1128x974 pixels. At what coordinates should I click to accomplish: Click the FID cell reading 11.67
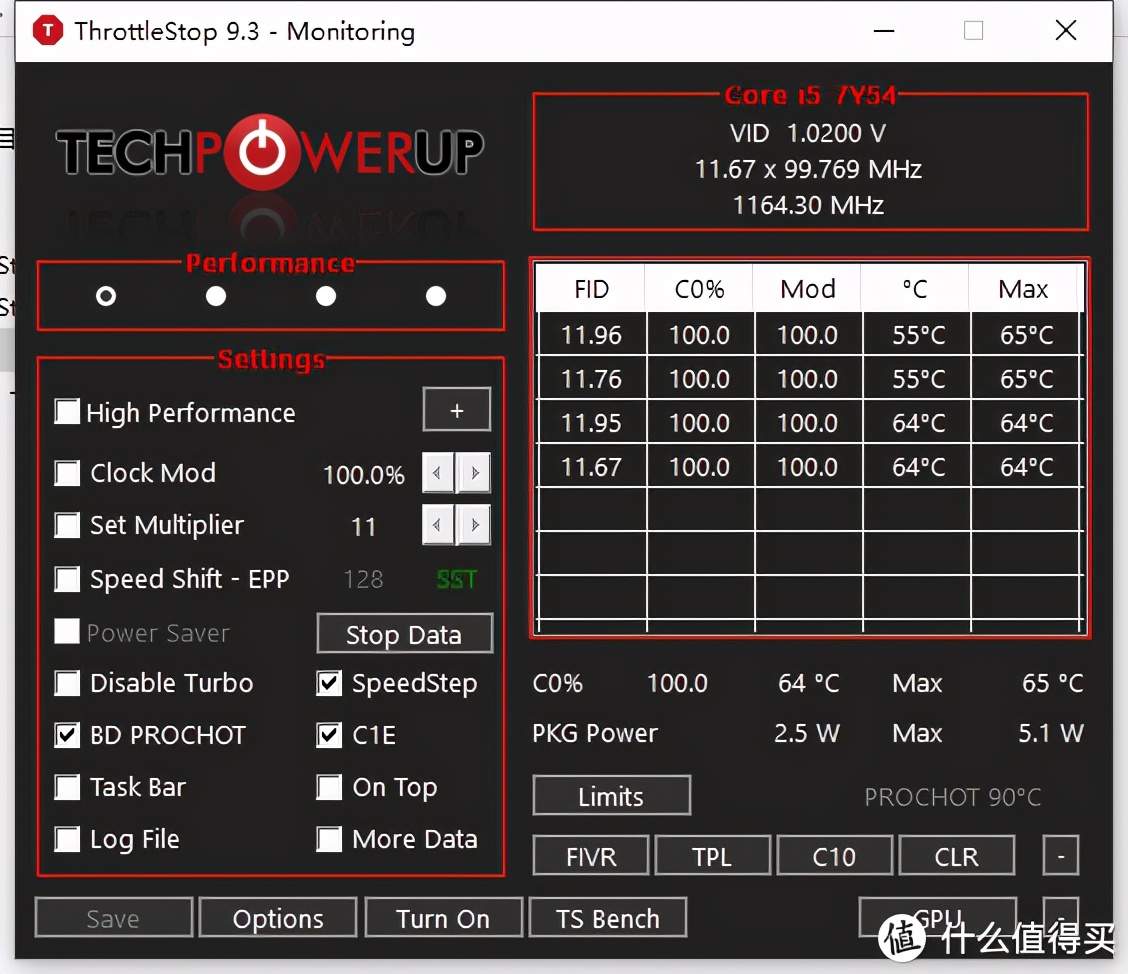[x=591, y=468]
